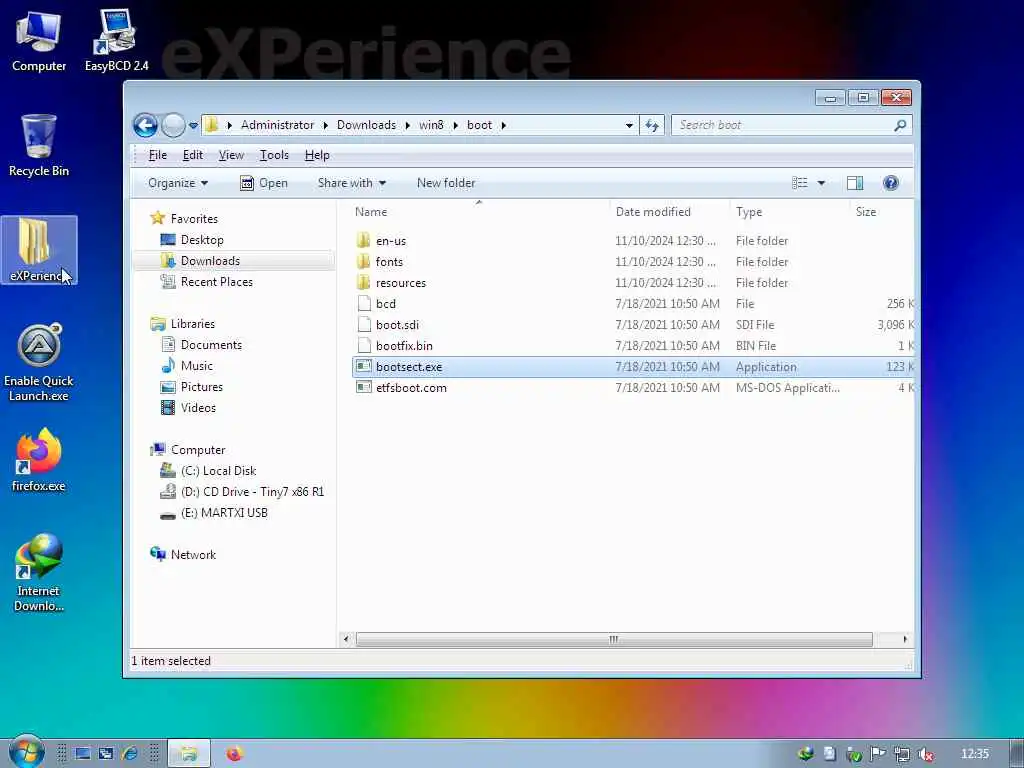Screen dimensions: 1024x768
Task: Expand the Share with menu
Action: pyautogui.click(x=351, y=184)
